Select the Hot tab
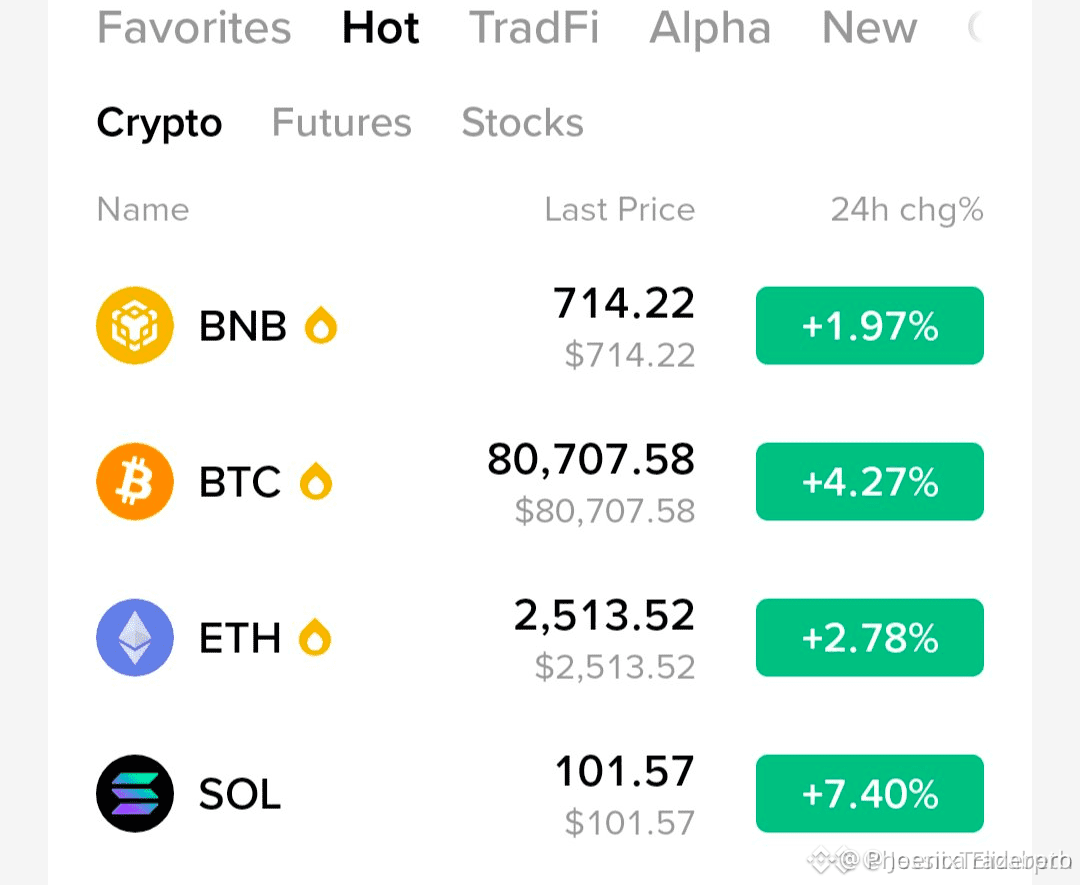This screenshot has height=885, width=1080. [x=381, y=28]
